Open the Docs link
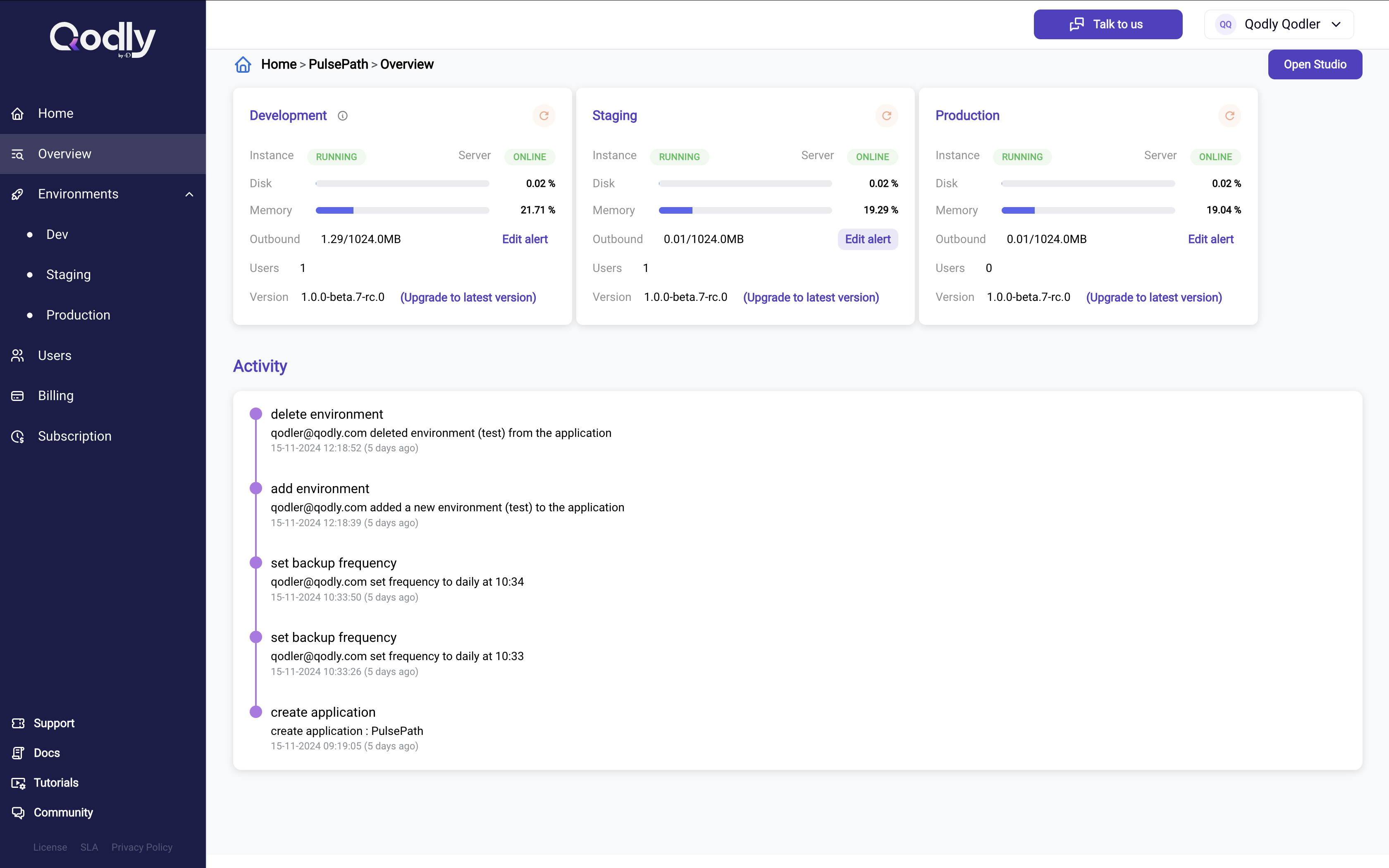 (46, 753)
